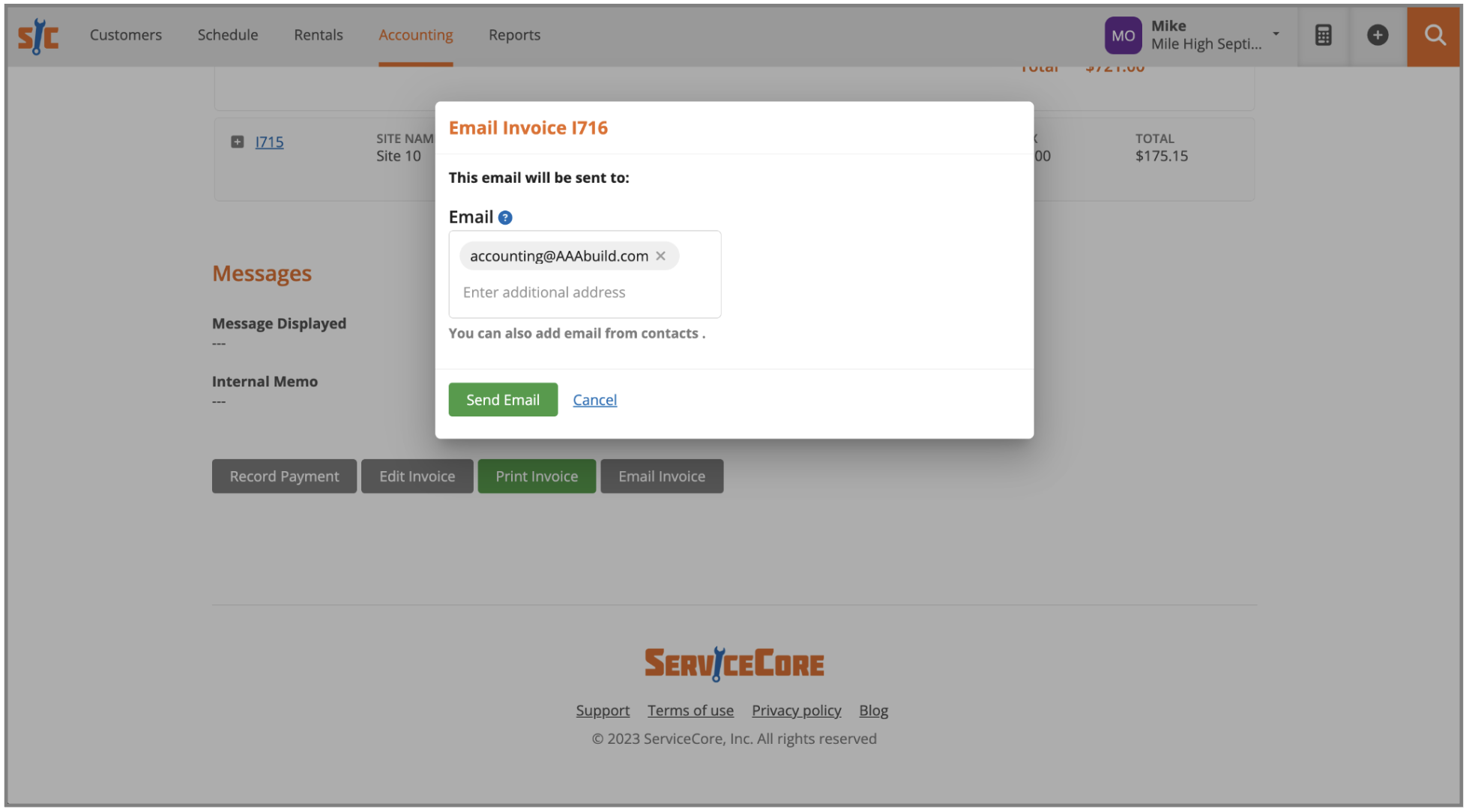Click the ServiceCore logo icon in navbar

pyautogui.click(x=38, y=36)
